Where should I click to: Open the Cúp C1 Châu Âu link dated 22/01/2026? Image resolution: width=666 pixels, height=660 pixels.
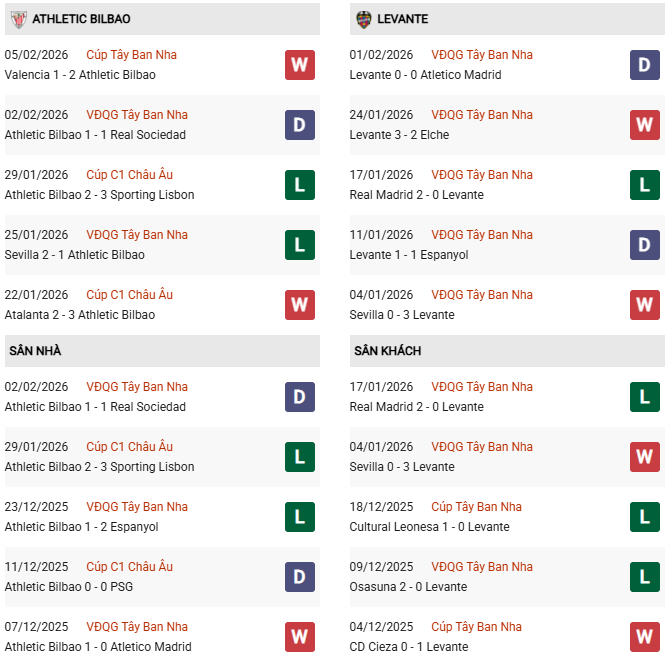[129, 295]
